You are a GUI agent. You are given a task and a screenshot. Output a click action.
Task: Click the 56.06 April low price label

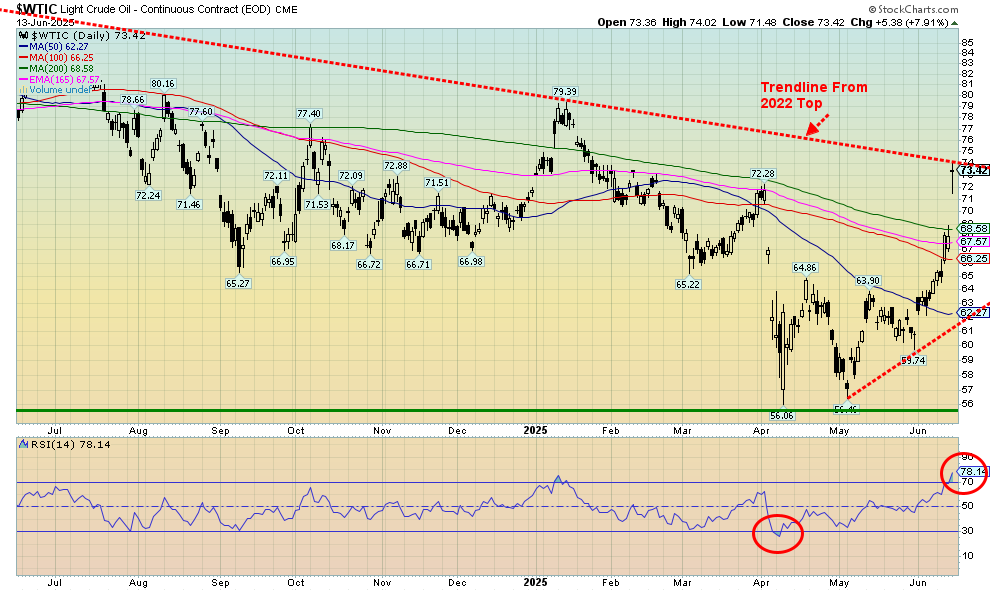pyautogui.click(x=781, y=414)
